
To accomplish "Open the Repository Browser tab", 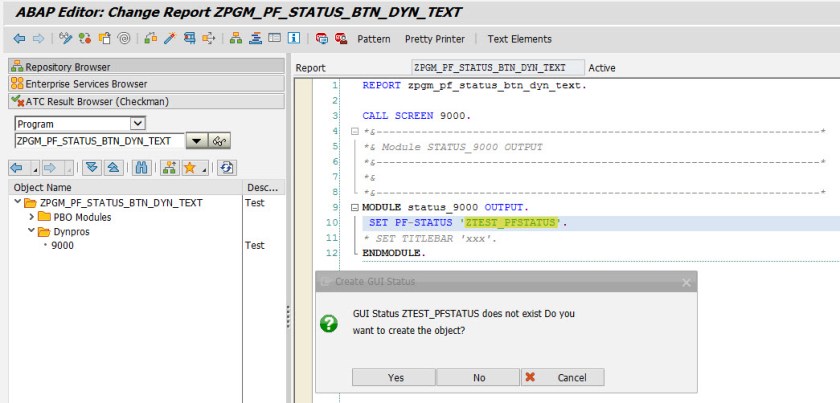I will [x=146, y=66].
